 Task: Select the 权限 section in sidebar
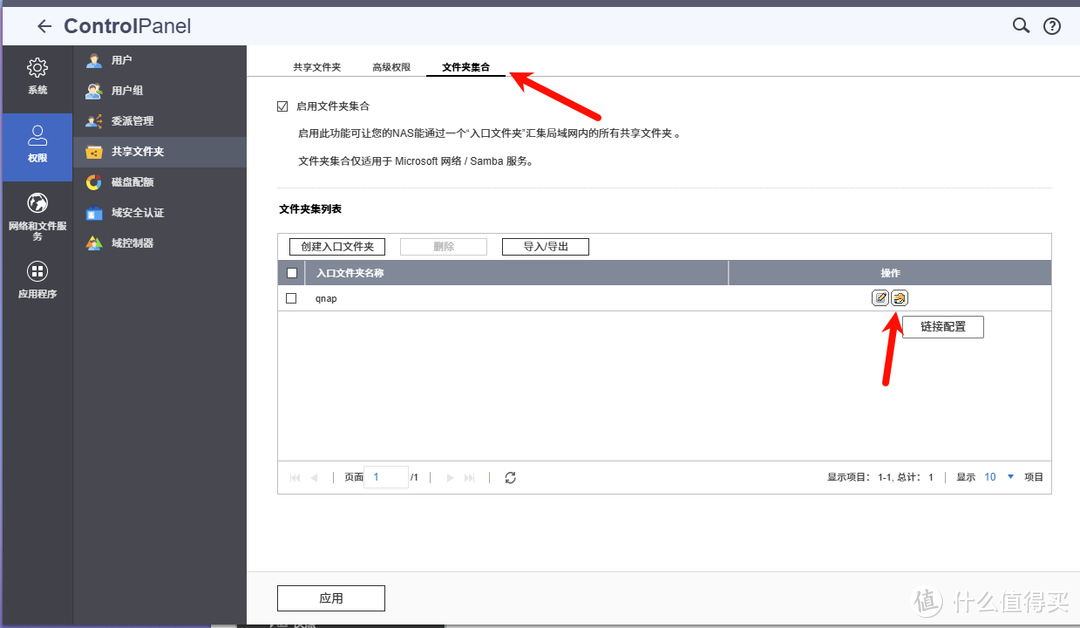[37, 145]
